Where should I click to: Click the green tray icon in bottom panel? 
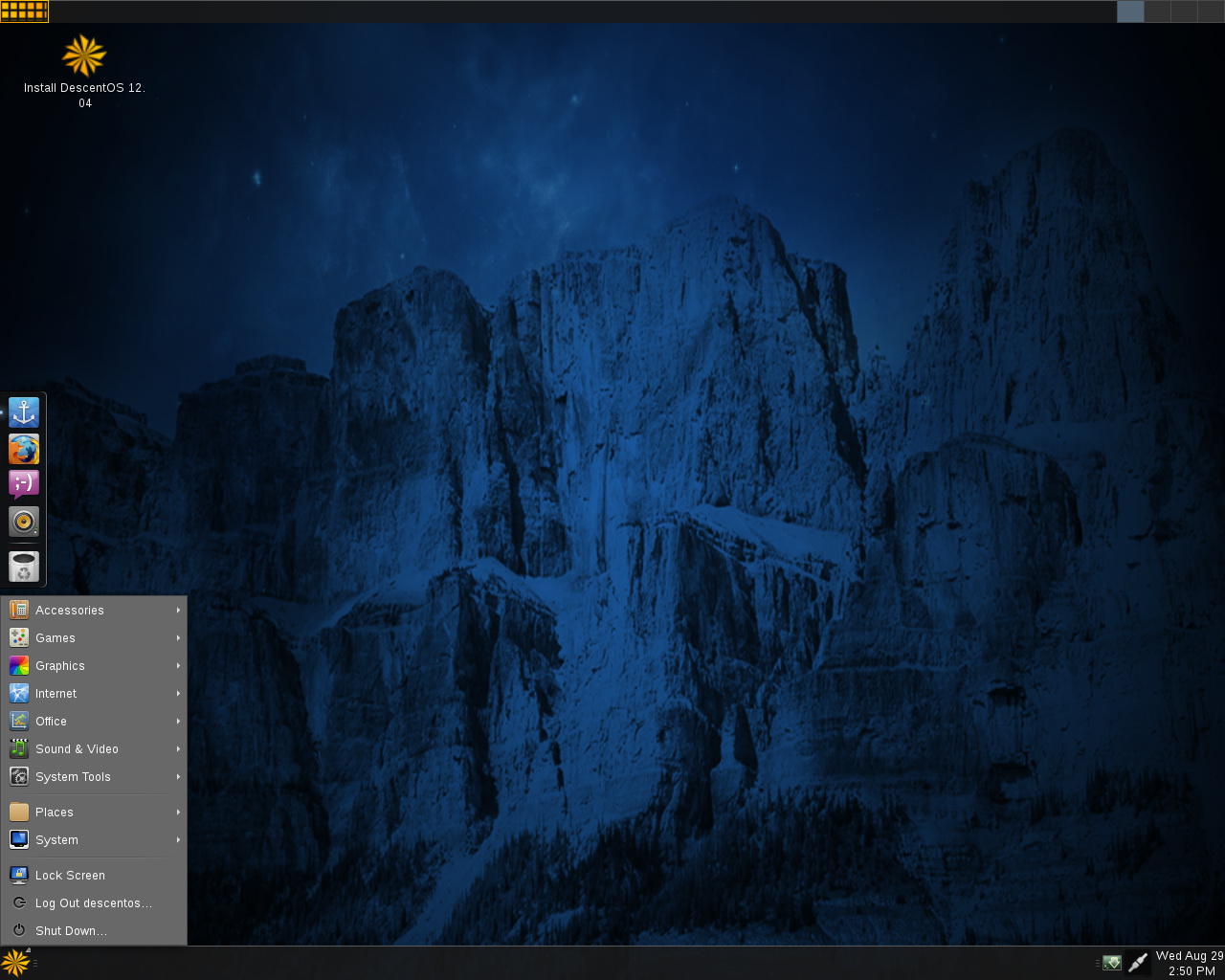pyautogui.click(x=1111, y=963)
